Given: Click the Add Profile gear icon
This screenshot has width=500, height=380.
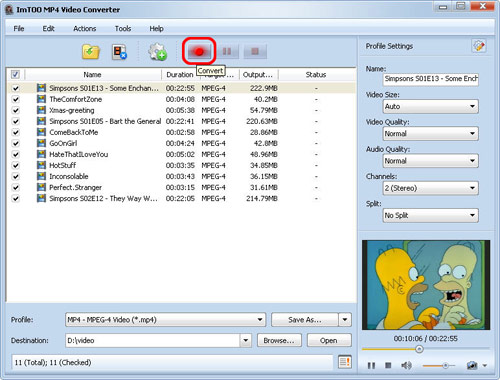Looking at the screenshot, I should pos(158,52).
